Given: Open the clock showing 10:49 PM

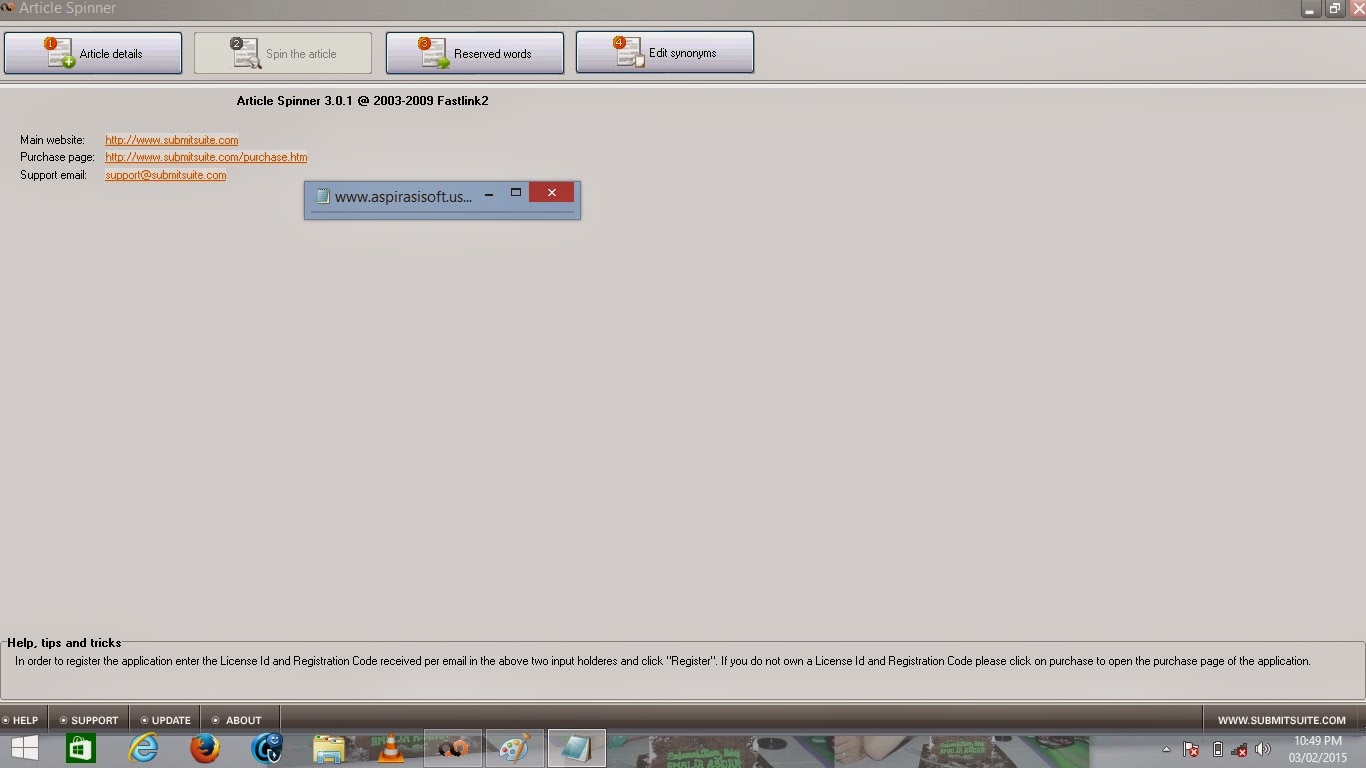Looking at the screenshot, I should pos(1317,749).
